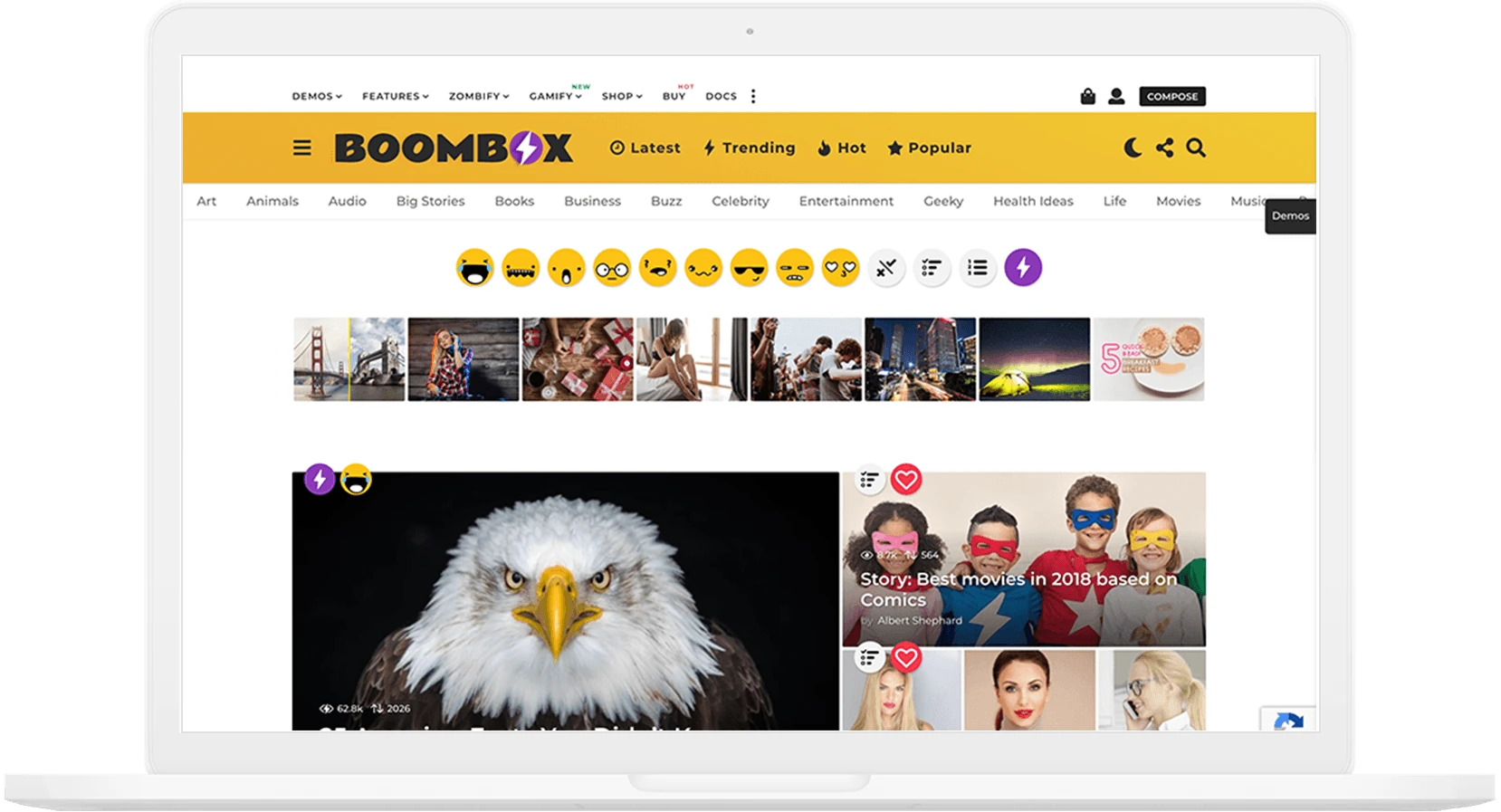Select the confused dizzy emoji reaction
1501x812 pixels.
(658, 268)
